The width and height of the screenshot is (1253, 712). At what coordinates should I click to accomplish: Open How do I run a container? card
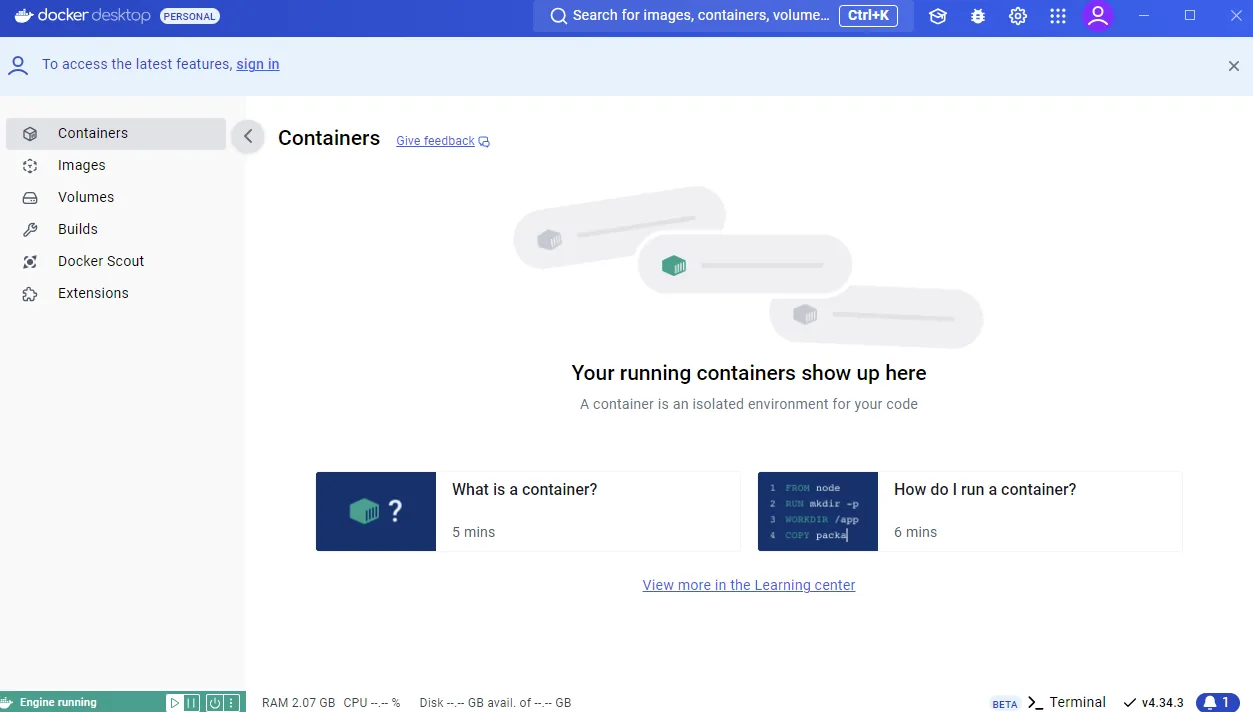pyautogui.click(x=970, y=511)
